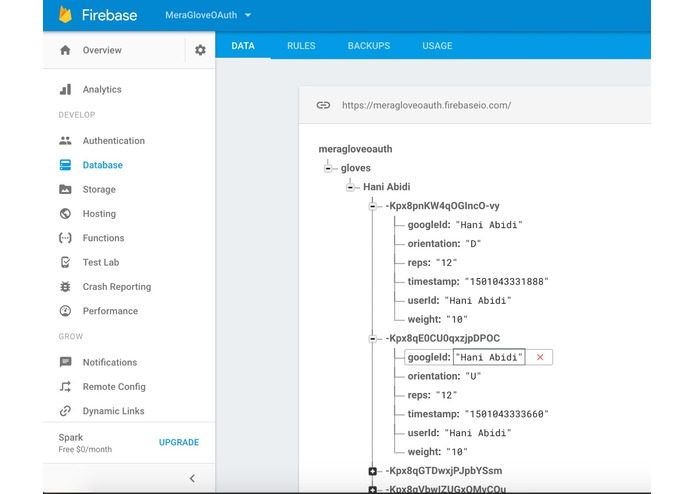Viewport: 695px width, 494px height.
Task: Open Functions section label
Action: (x=103, y=238)
